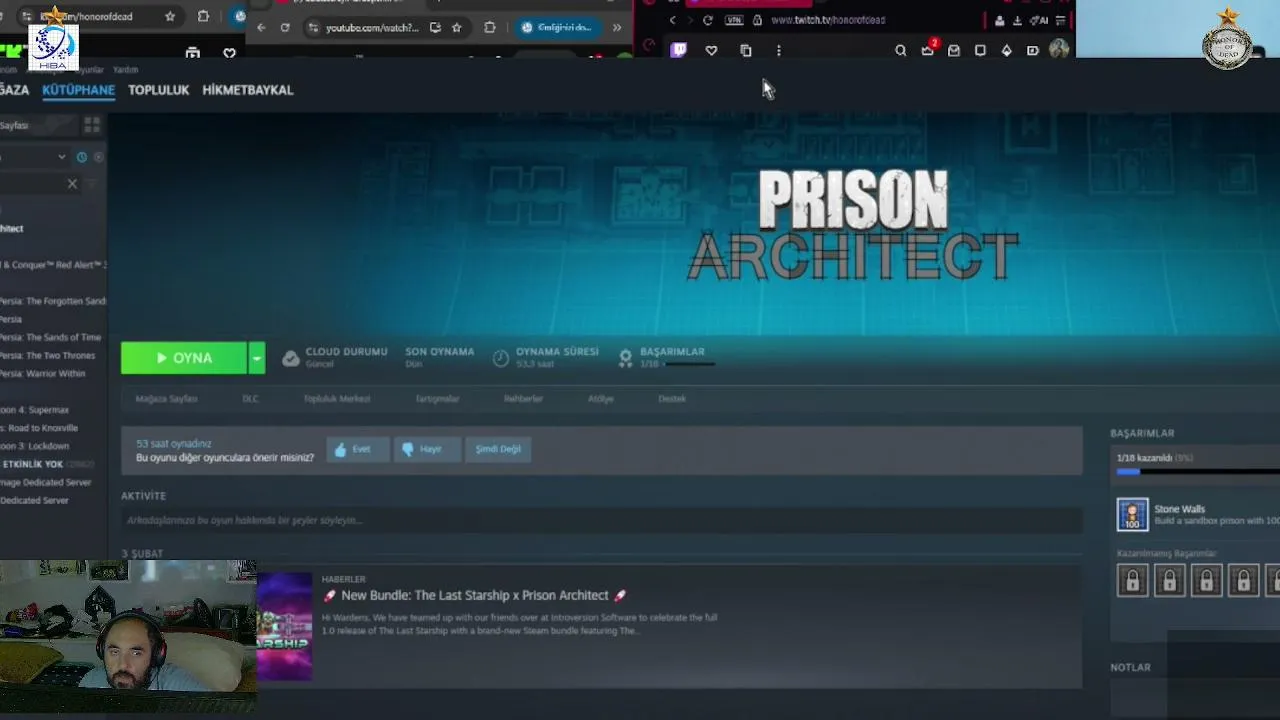Open the Atölye workshop link
The height and width of the screenshot is (720, 1280).
pyautogui.click(x=601, y=399)
